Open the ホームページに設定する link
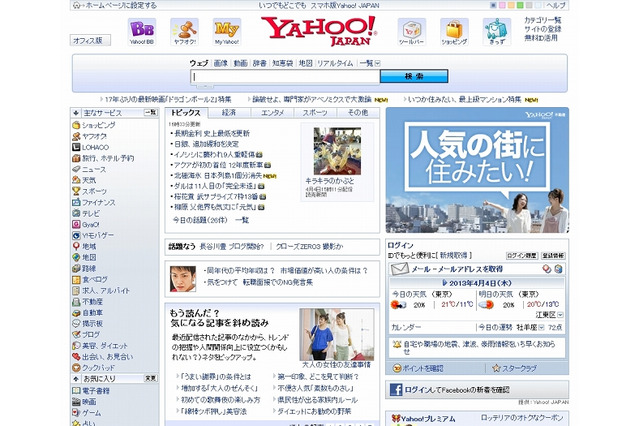Image resolution: width=640 pixels, height=426 pixels. tap(121, 5)
